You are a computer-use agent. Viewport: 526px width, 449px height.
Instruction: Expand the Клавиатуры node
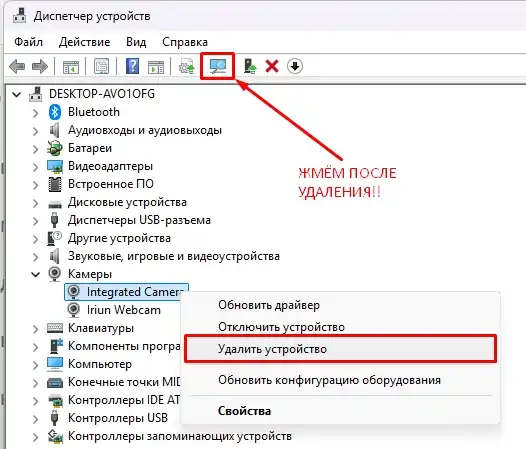[35, 329]
